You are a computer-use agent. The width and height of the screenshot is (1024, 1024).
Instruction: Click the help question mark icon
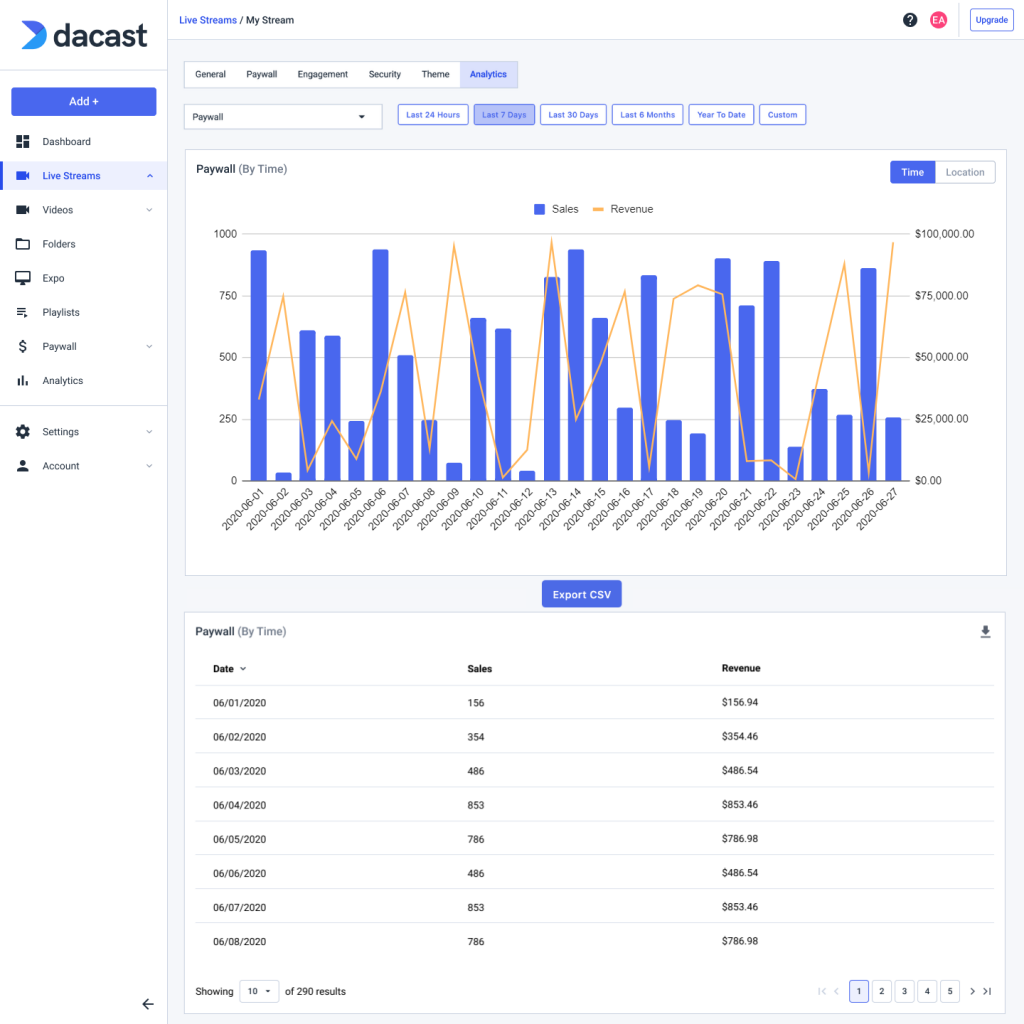(909, 19)
